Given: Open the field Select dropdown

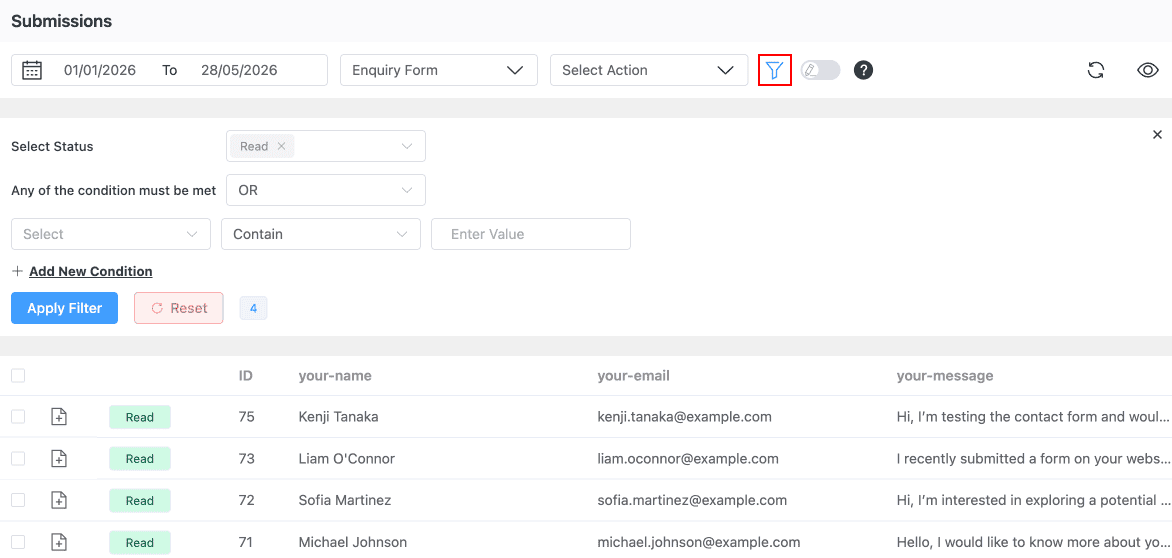Looking at the screenshot, I should tap(111, 234).
